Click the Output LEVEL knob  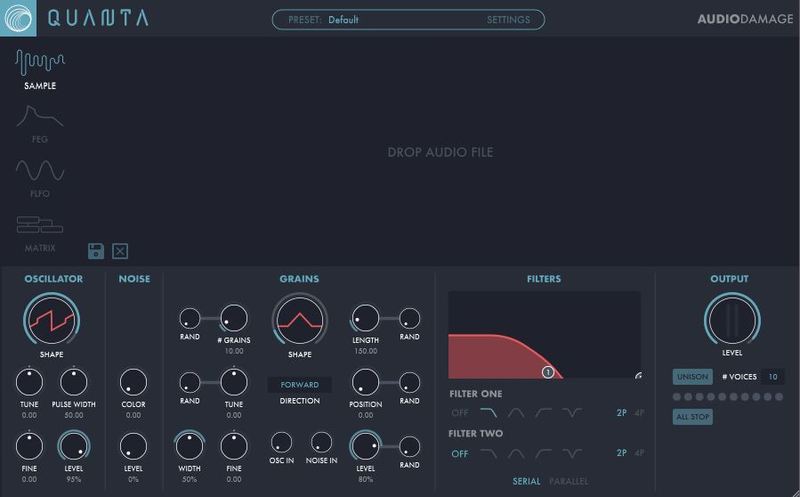(x=732, y=320)
